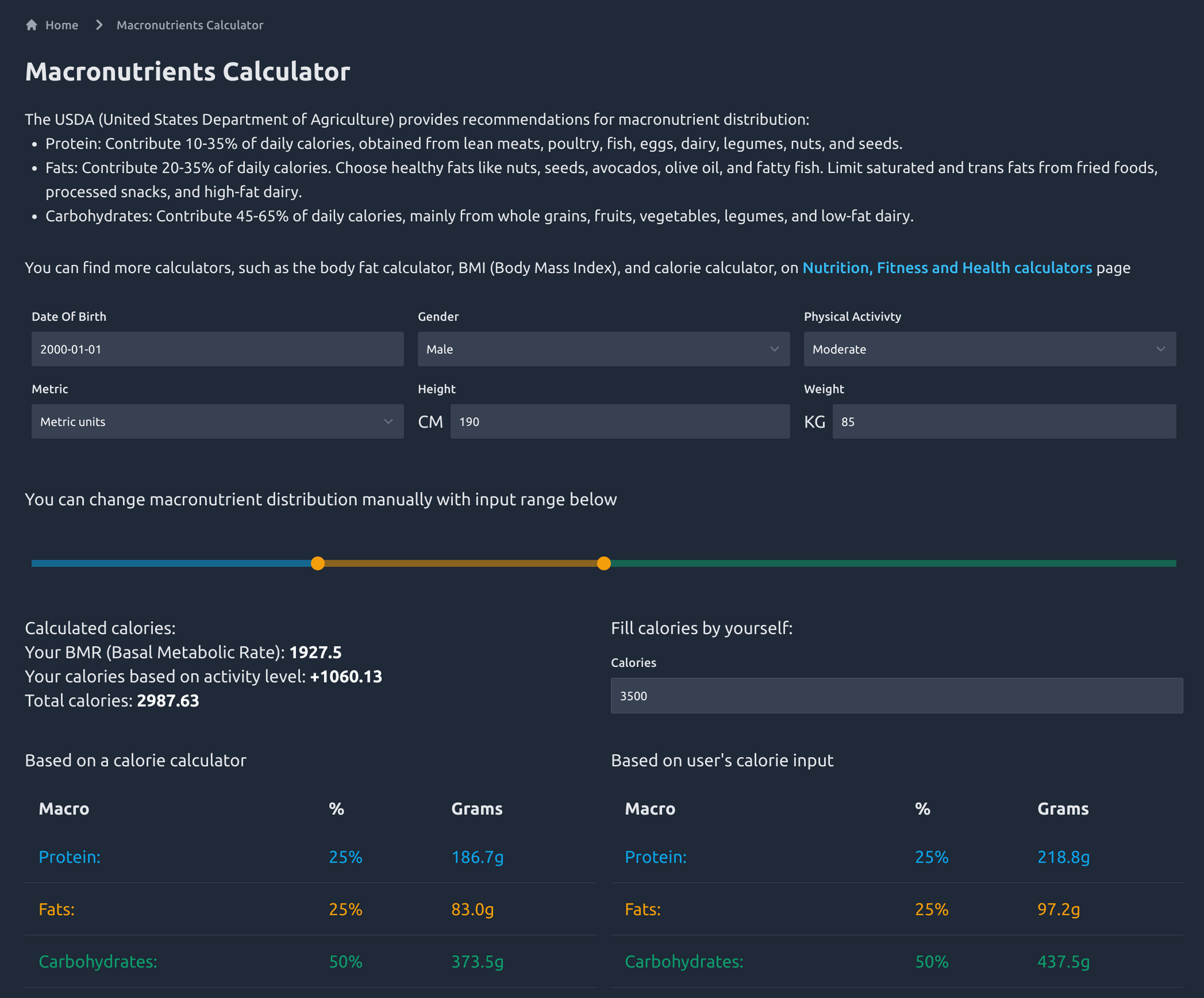Click the total calories value 2987.63
Image resolution: width=1204 pixels, height=998 pixels.
click(x=168, y=700)
